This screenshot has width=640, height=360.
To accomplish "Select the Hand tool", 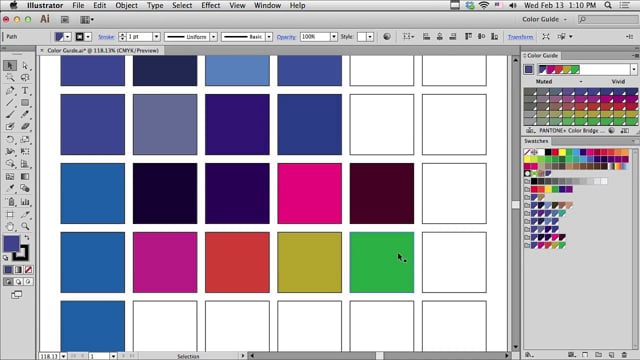I will tap(10, 227).
